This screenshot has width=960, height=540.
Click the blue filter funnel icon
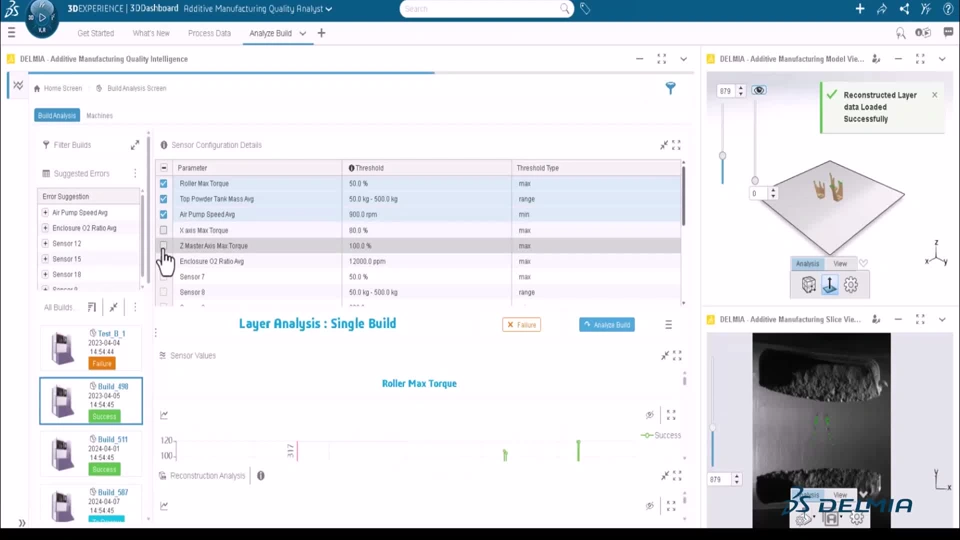670,88
